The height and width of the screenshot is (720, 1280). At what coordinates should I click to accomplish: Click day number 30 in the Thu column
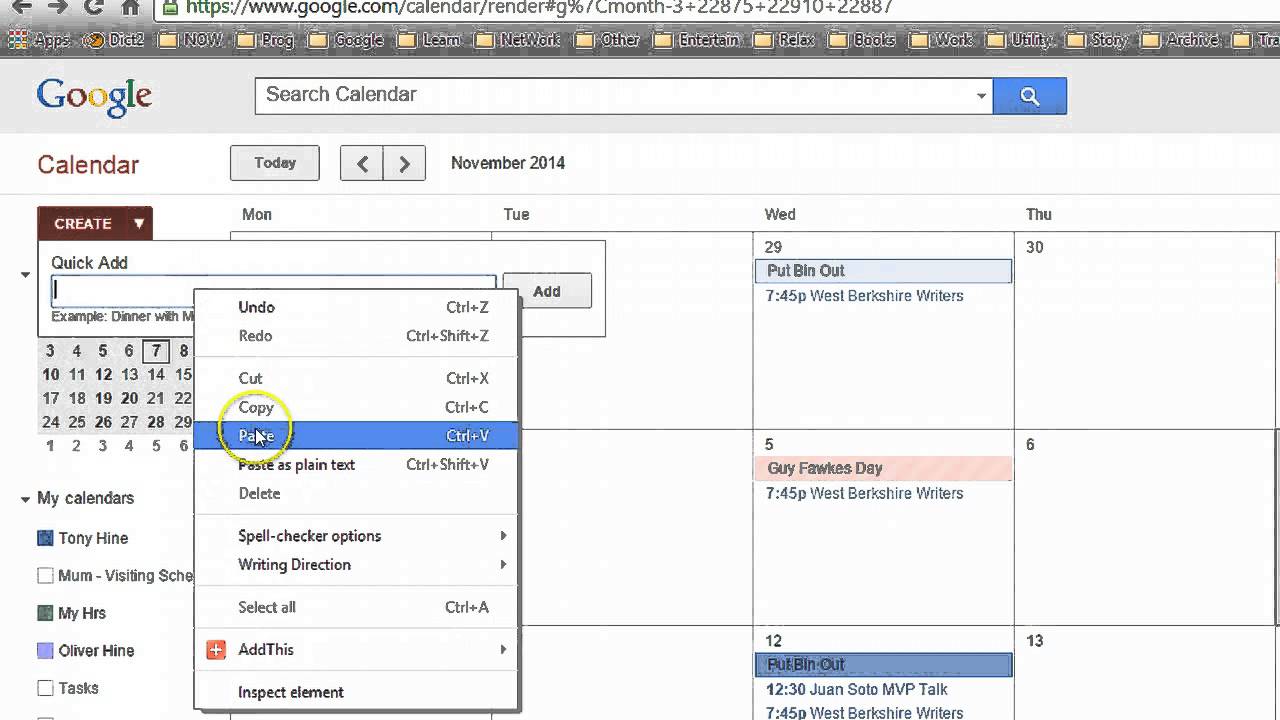click(1034, 247)
